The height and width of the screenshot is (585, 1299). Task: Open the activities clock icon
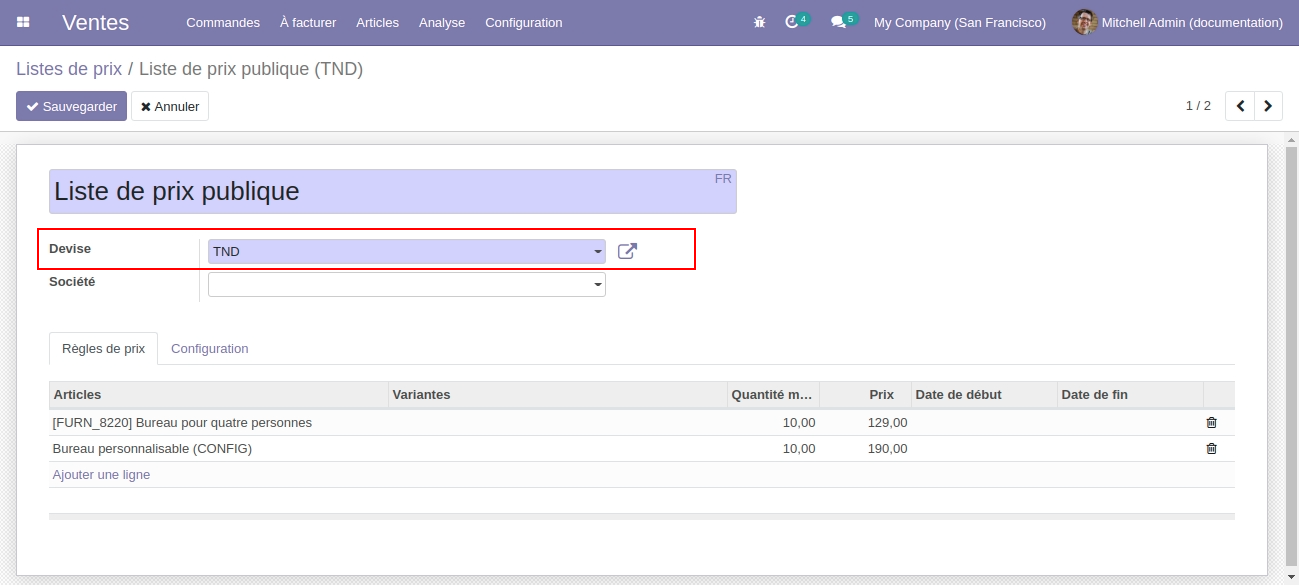[792, 22]
